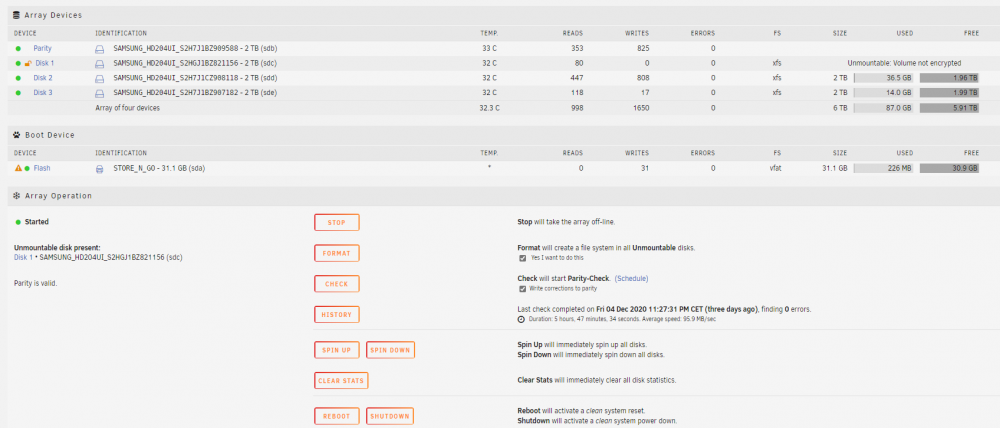The image size is (1000, 428).
Task: Click the FORMAT button
Action: point(337,253)
